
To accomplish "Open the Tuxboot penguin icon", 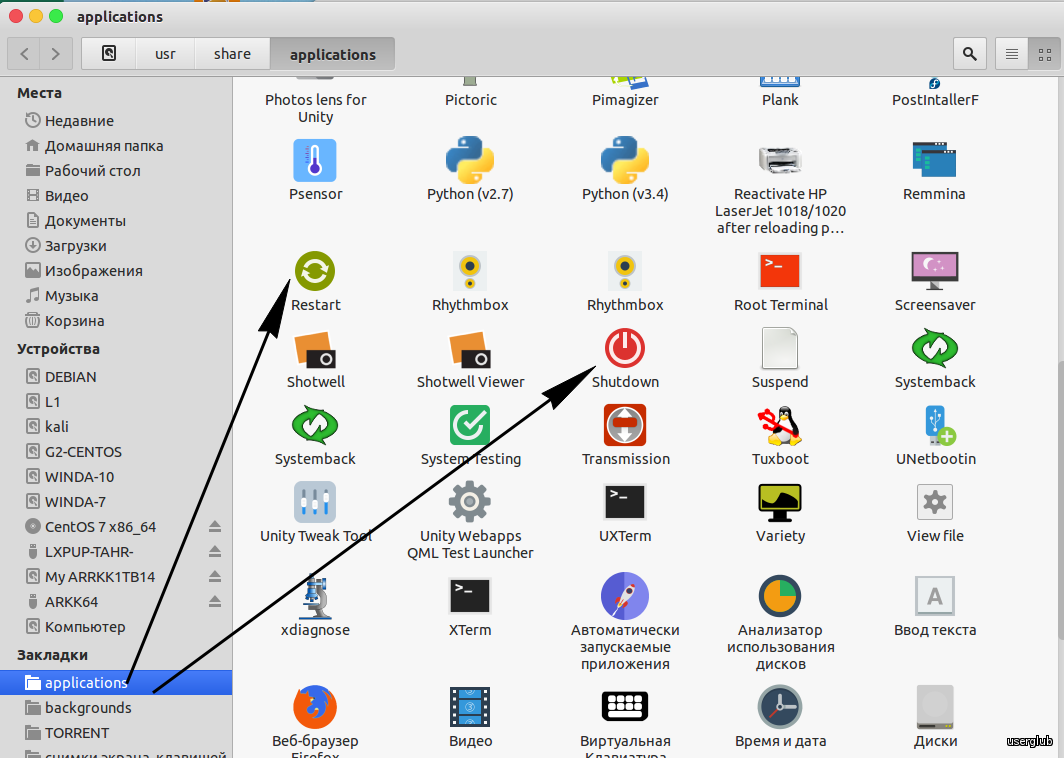I will click(x=780, y=425).
